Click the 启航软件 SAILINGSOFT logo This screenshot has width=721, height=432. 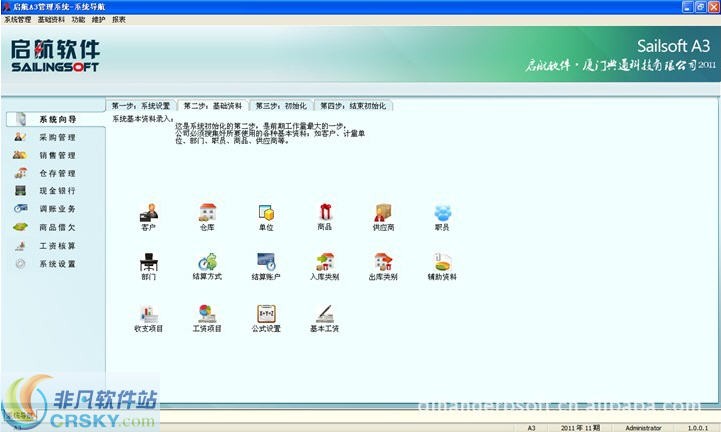(x=55, y=56)
